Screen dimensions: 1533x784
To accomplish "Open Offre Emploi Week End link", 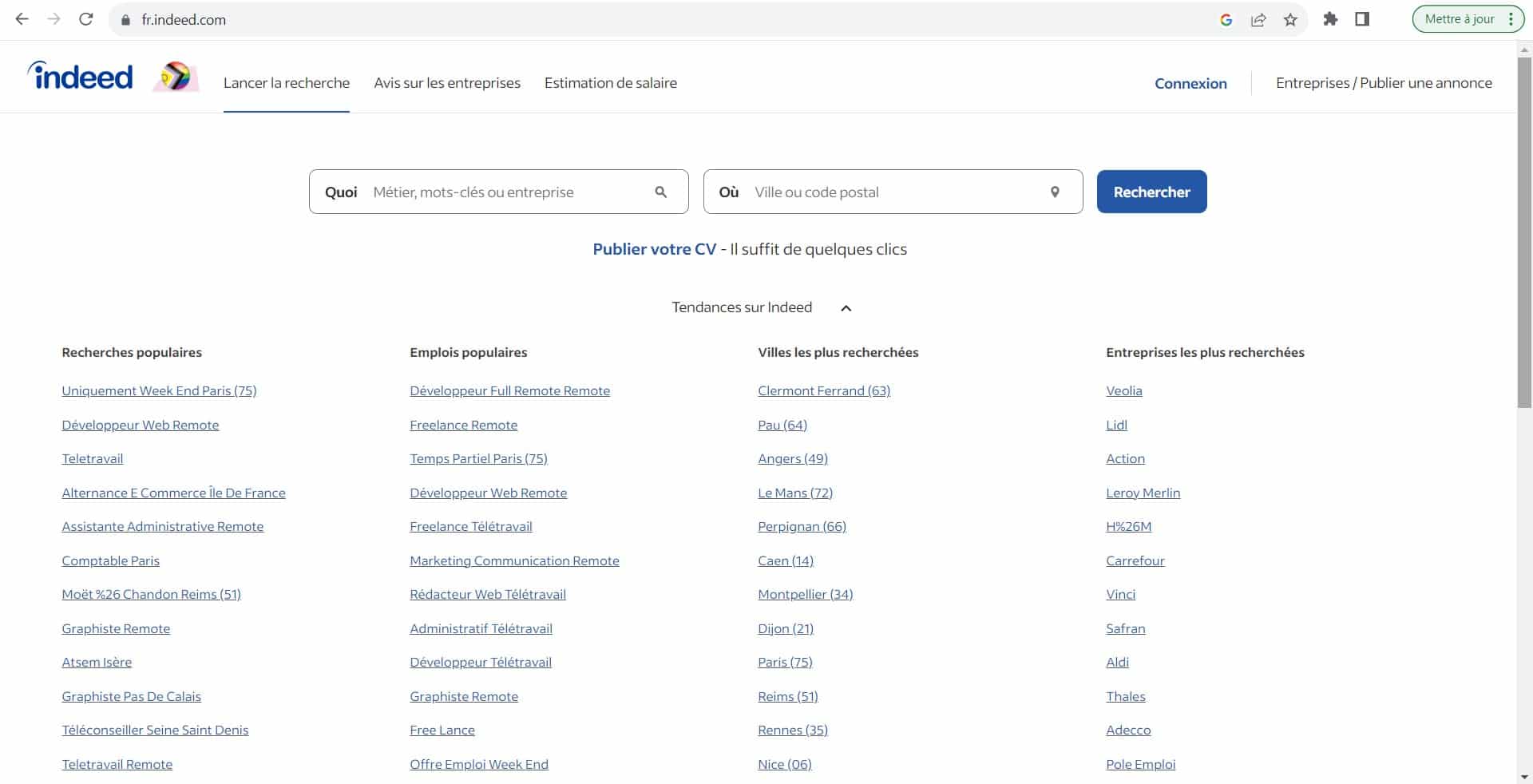I will pyautogui.click(x=478, y=764).
